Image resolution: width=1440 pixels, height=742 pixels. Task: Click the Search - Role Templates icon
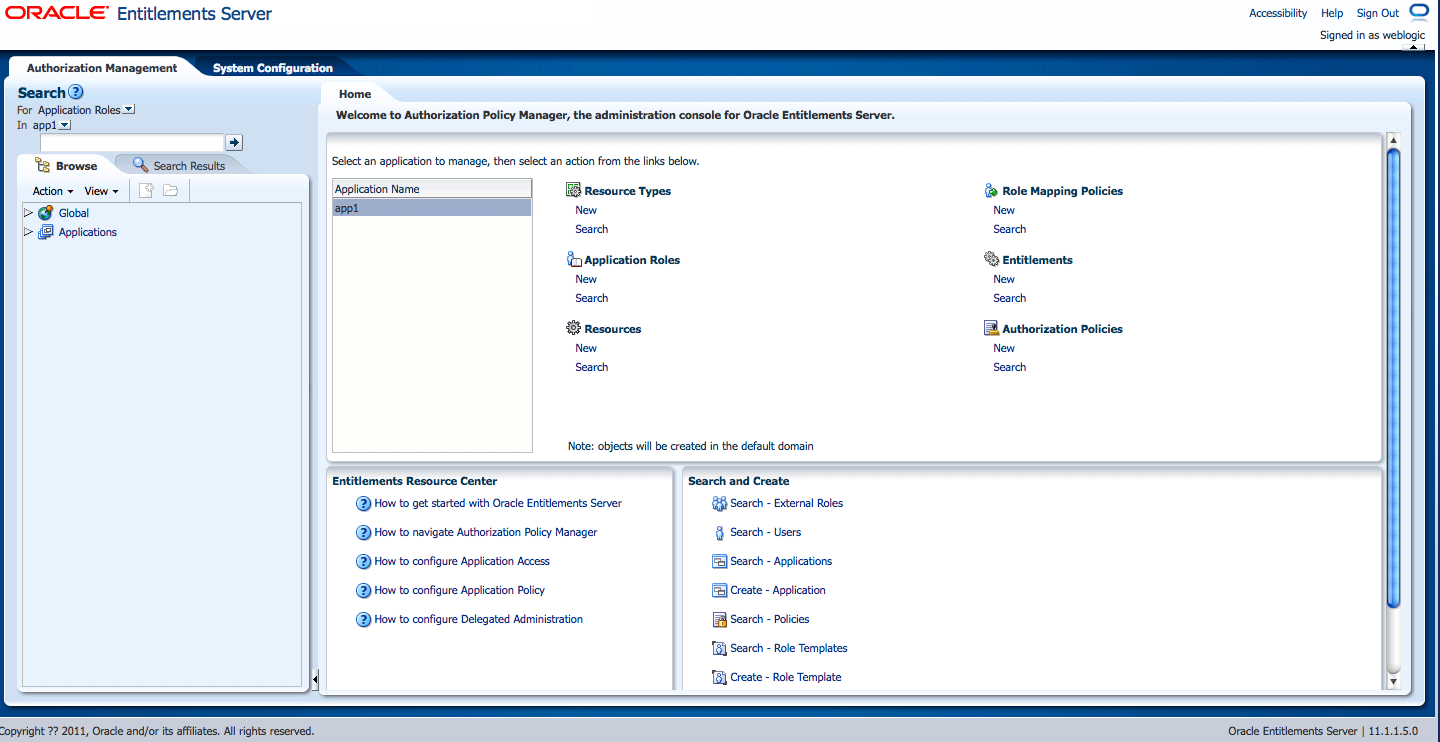719,648
